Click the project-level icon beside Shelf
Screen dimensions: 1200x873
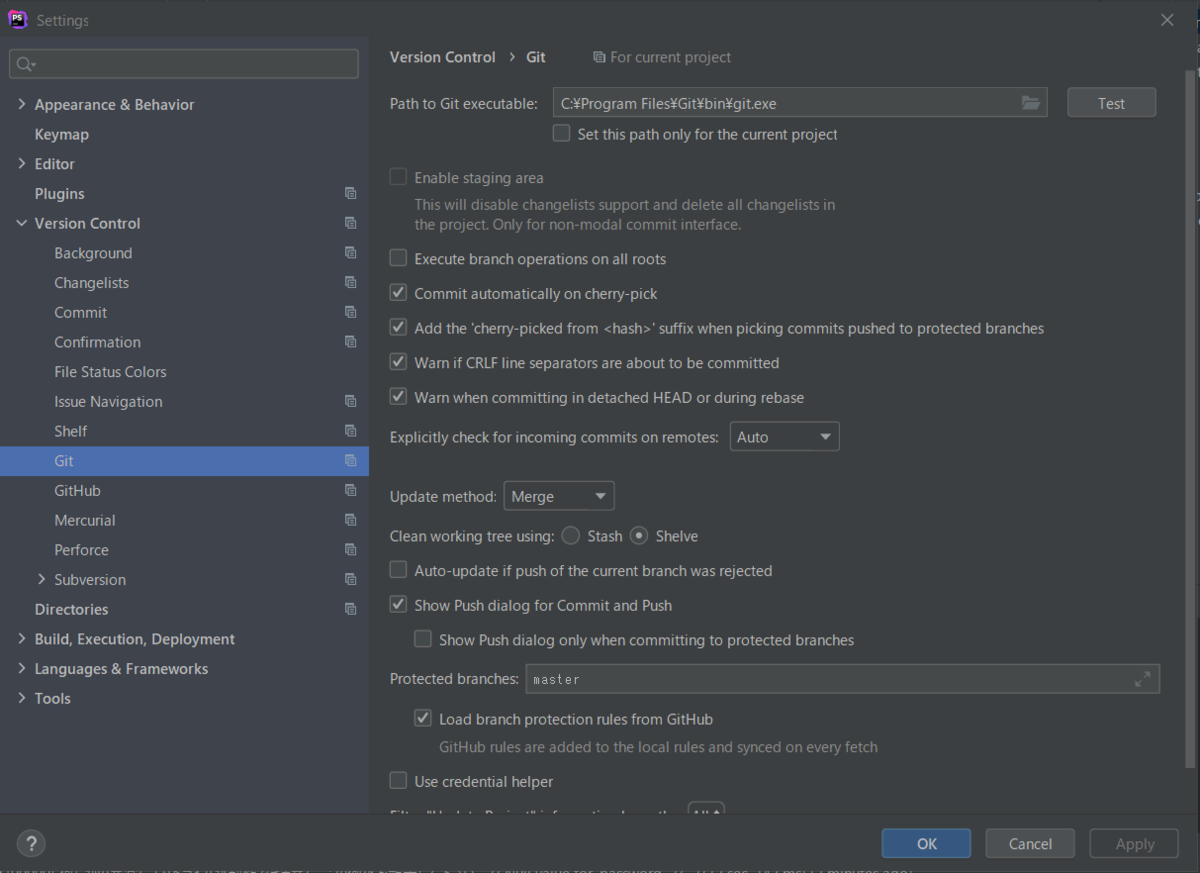tap(350, 431)
